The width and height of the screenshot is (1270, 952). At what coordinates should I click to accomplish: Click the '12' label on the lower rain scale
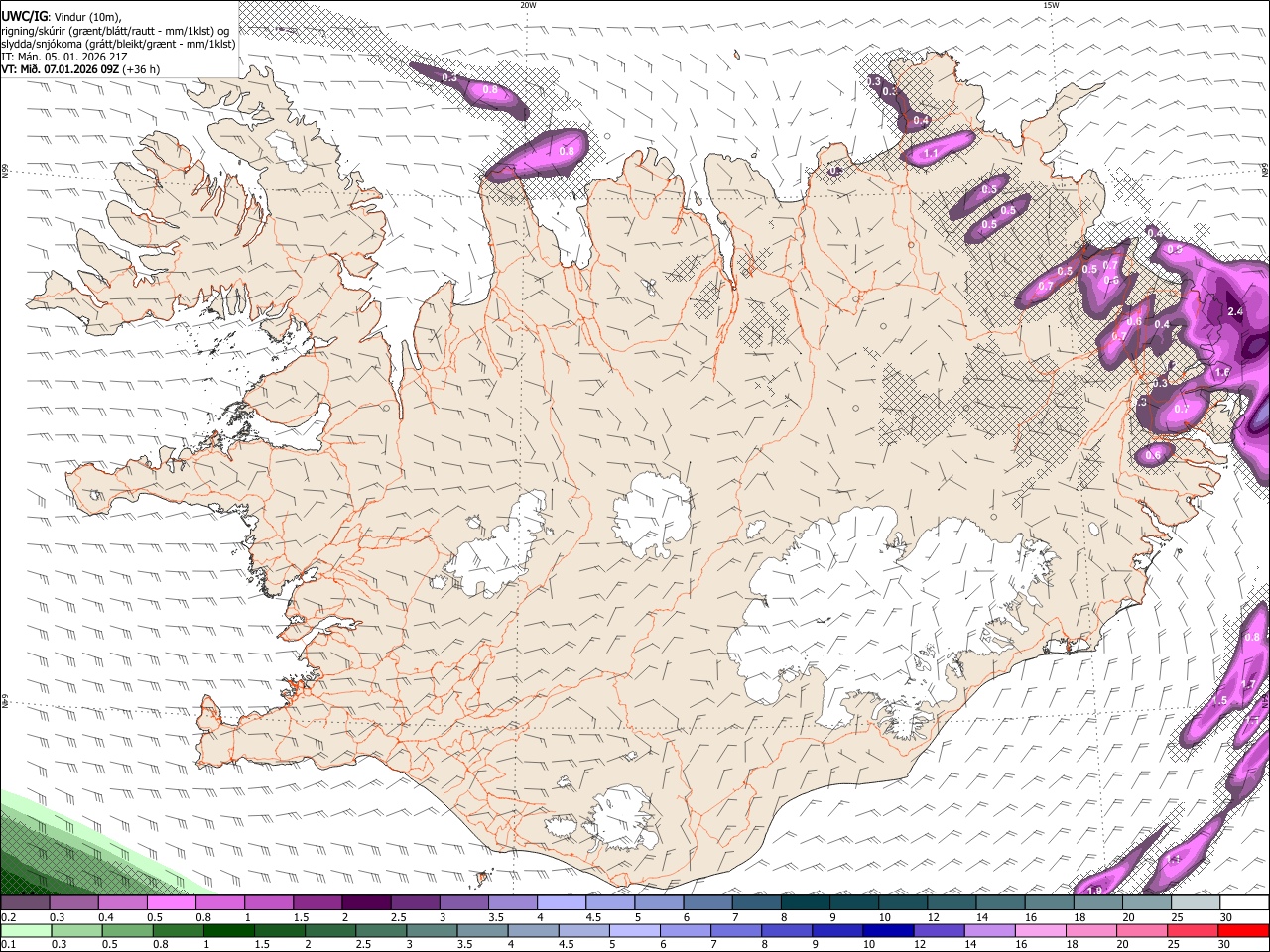(919, 944)
